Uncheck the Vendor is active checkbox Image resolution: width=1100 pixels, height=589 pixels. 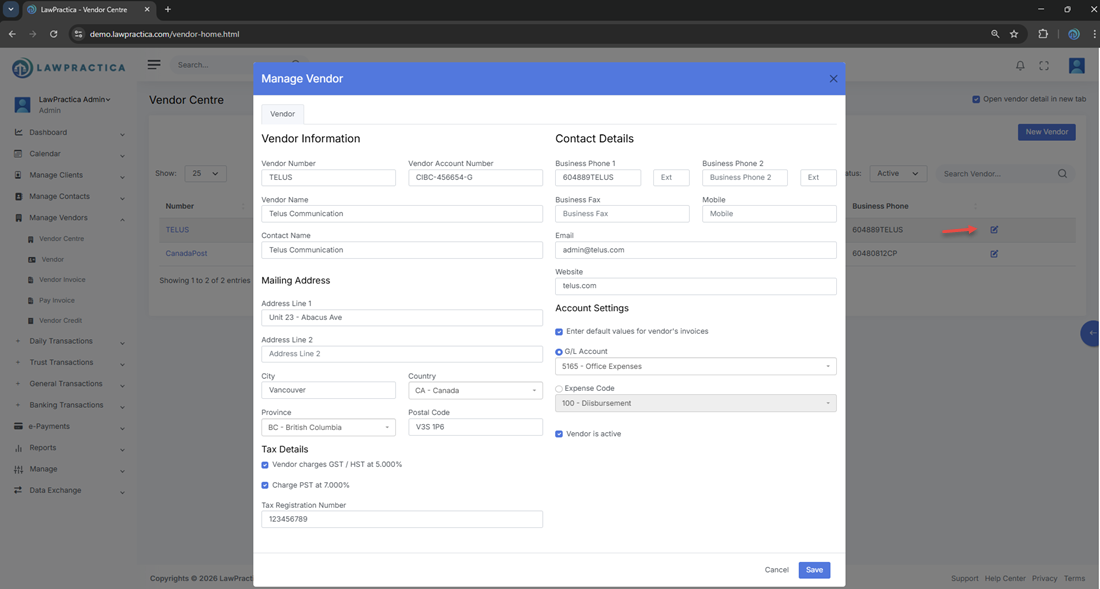click(x=559, y=434)
